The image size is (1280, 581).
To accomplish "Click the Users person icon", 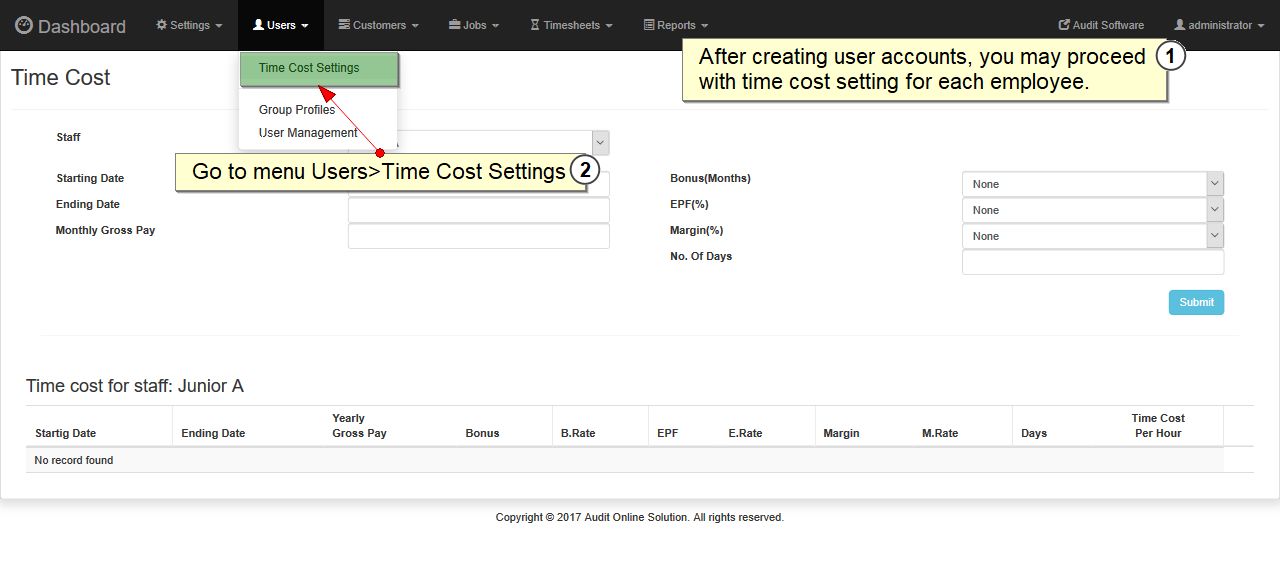I will coord(258,25).
